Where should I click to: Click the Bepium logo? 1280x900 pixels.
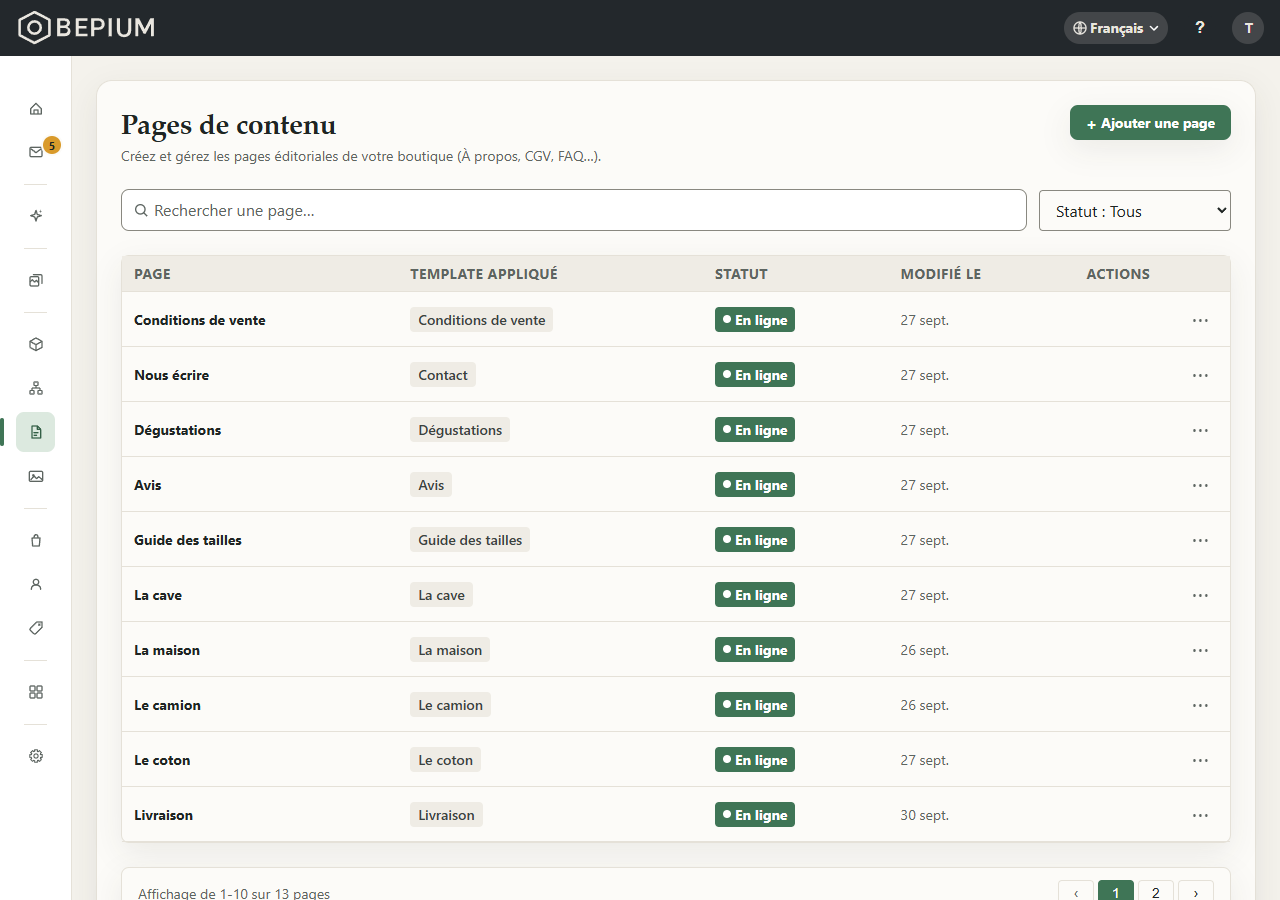coord(87,28)
